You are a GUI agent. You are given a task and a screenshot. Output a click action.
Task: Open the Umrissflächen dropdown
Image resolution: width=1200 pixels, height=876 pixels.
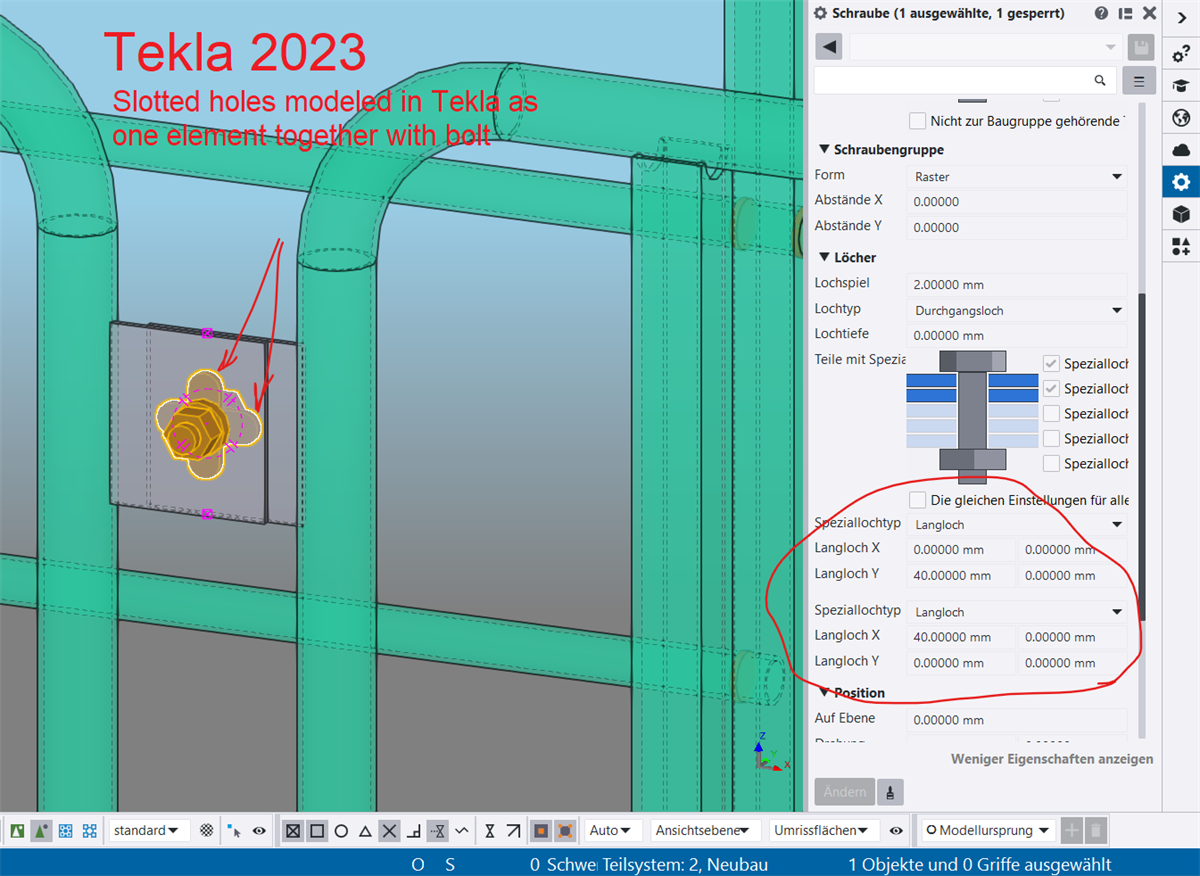pyautogui.click(x=825, y=830)
